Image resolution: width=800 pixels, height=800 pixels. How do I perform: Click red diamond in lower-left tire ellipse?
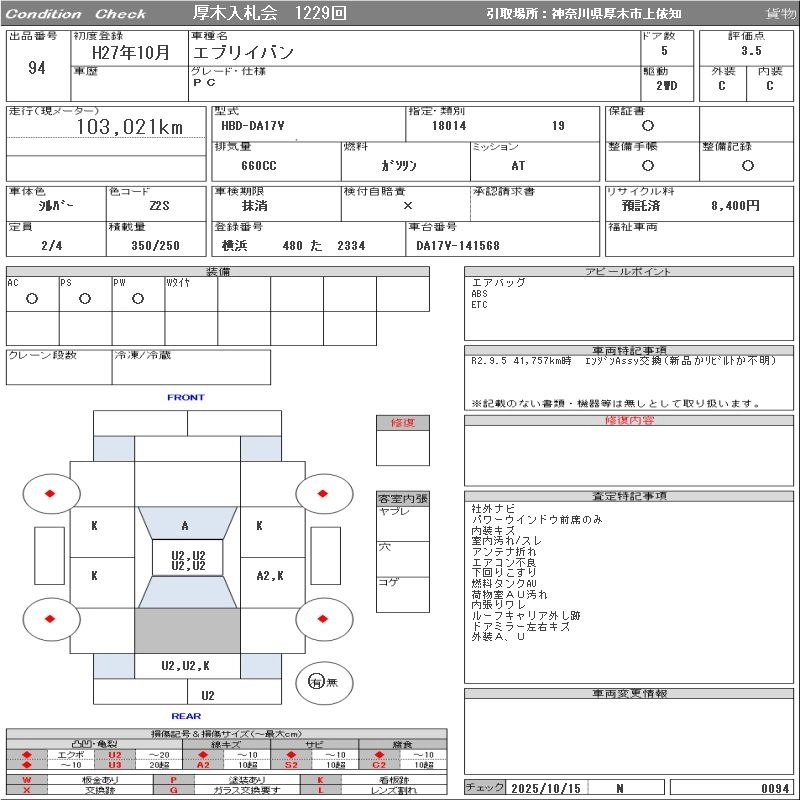pos(50,619)
